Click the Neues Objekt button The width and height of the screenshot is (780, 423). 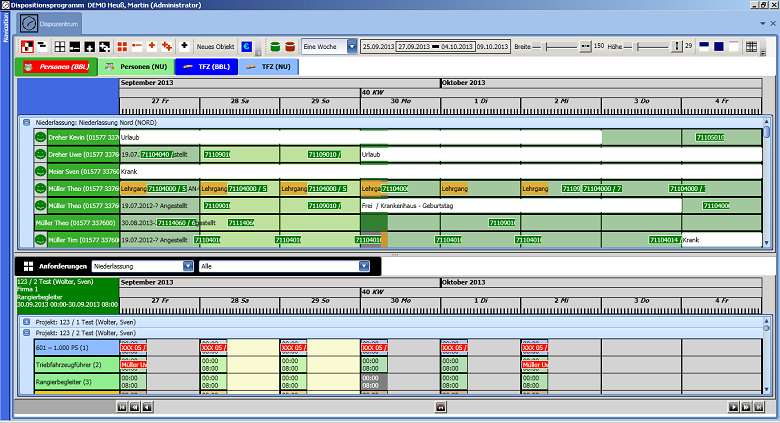(215, 47)
